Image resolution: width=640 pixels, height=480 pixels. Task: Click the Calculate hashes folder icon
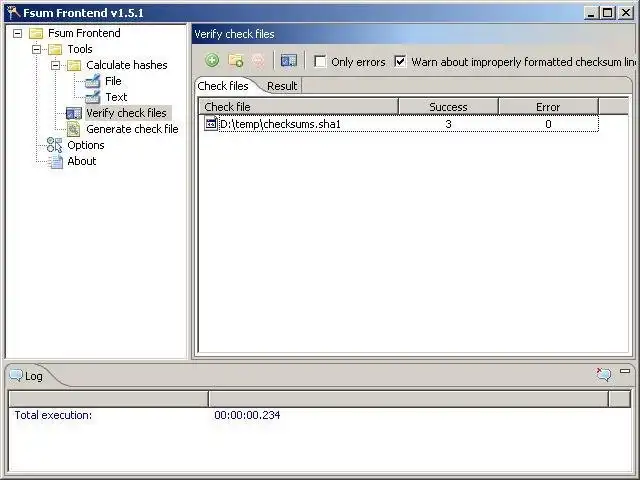pyautogui.click(x=74, y=65)
